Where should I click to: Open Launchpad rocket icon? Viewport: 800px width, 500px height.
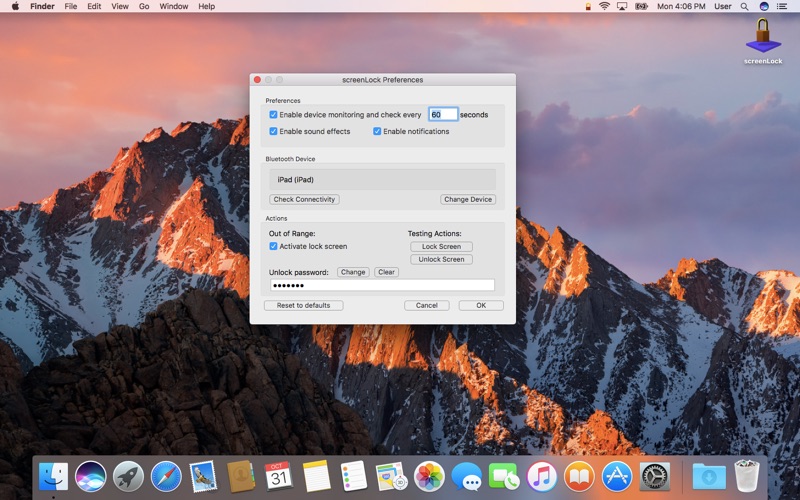128,477
